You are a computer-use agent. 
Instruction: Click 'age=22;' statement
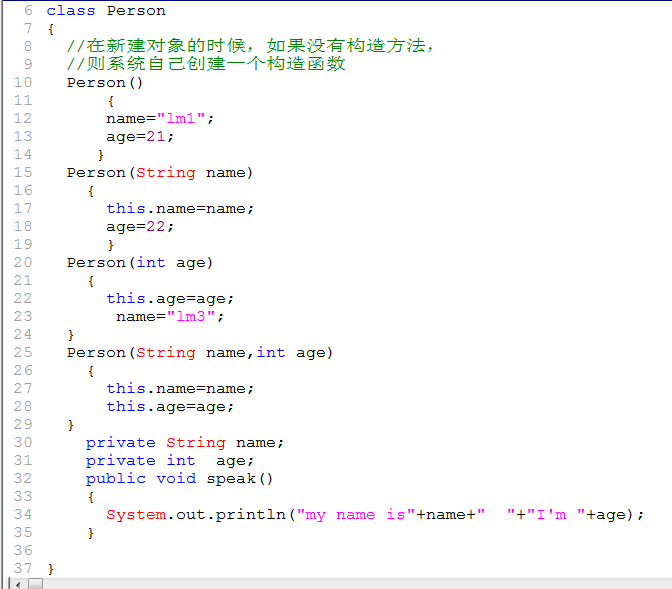(140, 227)
